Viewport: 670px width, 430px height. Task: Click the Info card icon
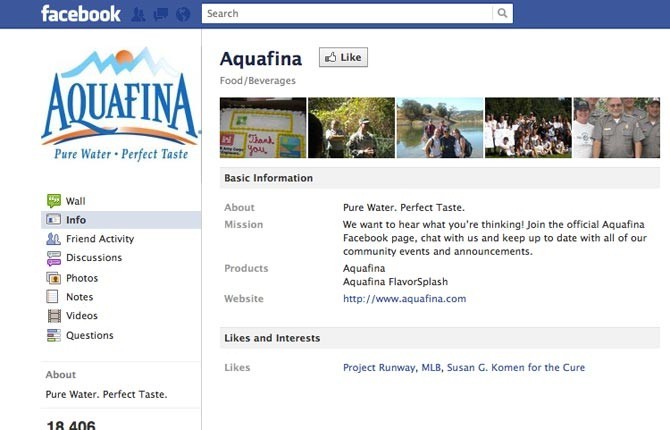[53, 220]
